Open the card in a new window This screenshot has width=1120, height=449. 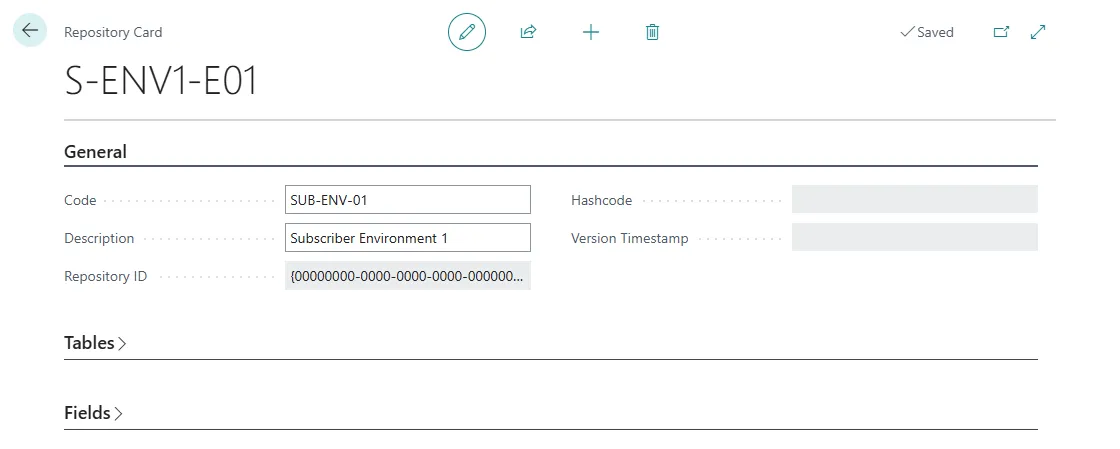click(x=1000, y=32)
